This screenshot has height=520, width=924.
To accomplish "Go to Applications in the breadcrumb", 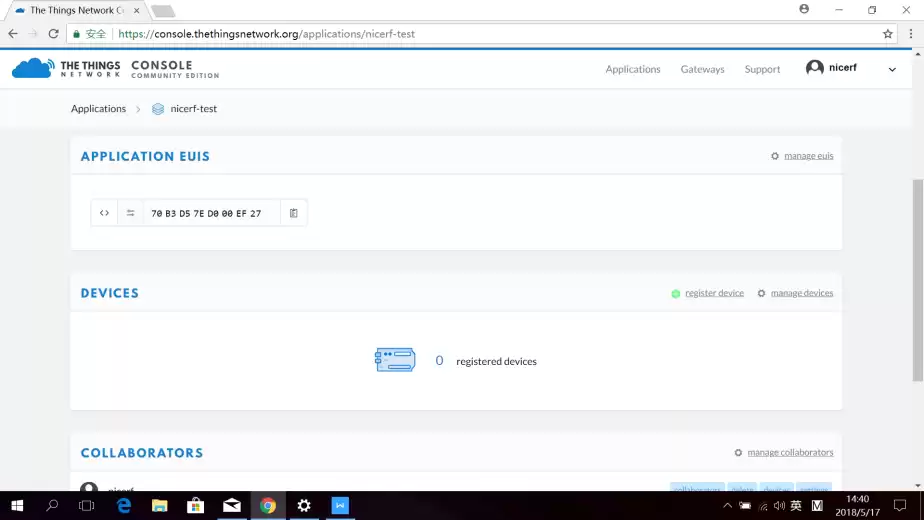I will [x=98, y=108].
